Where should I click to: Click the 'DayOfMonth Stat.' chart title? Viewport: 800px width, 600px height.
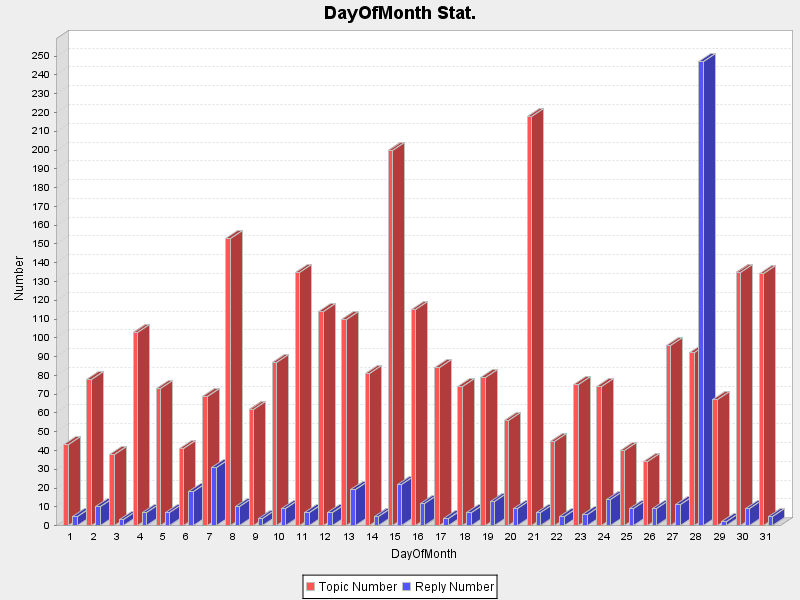point(400,13)
